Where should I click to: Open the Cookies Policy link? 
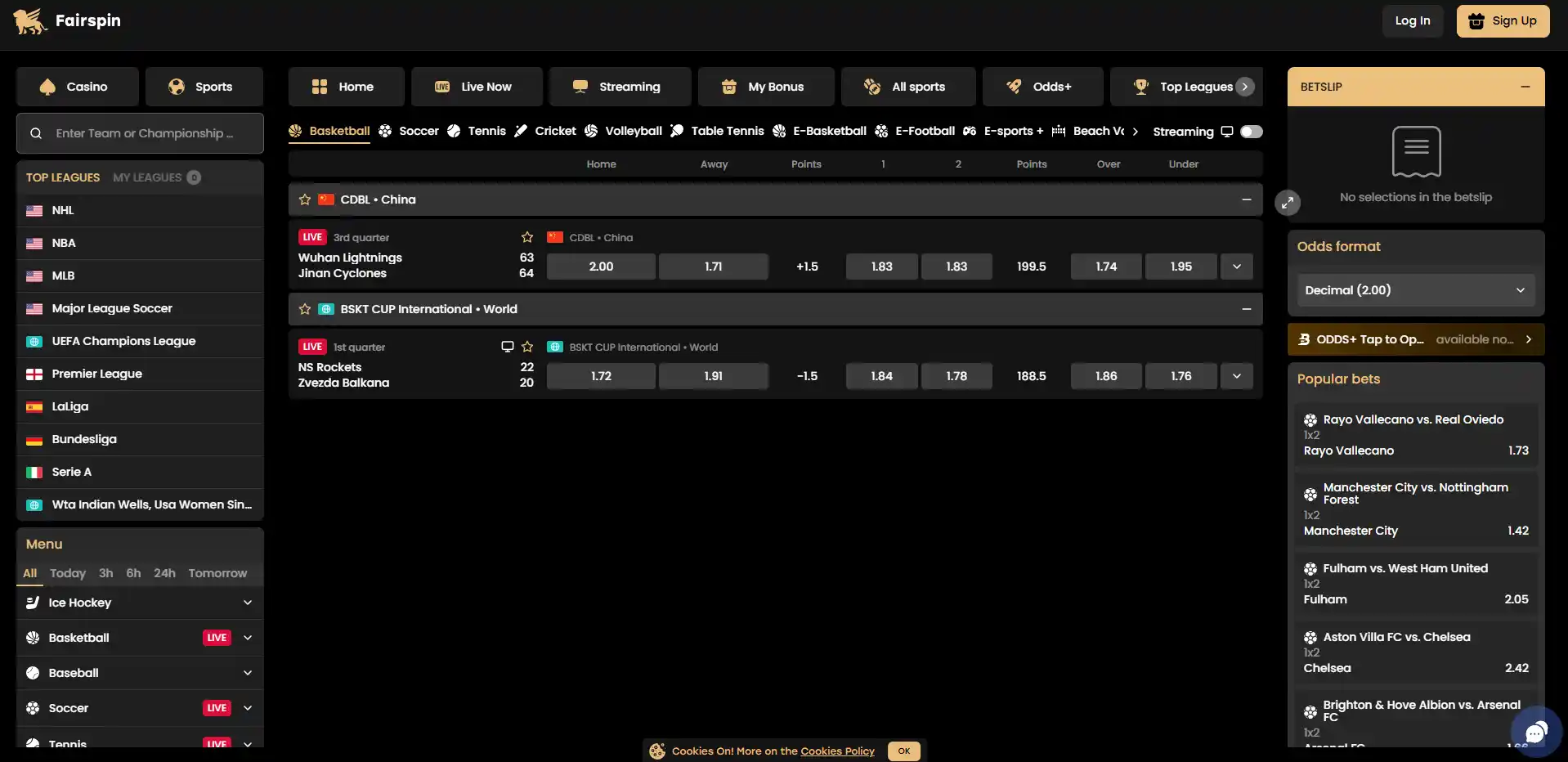tap(837, 751)
